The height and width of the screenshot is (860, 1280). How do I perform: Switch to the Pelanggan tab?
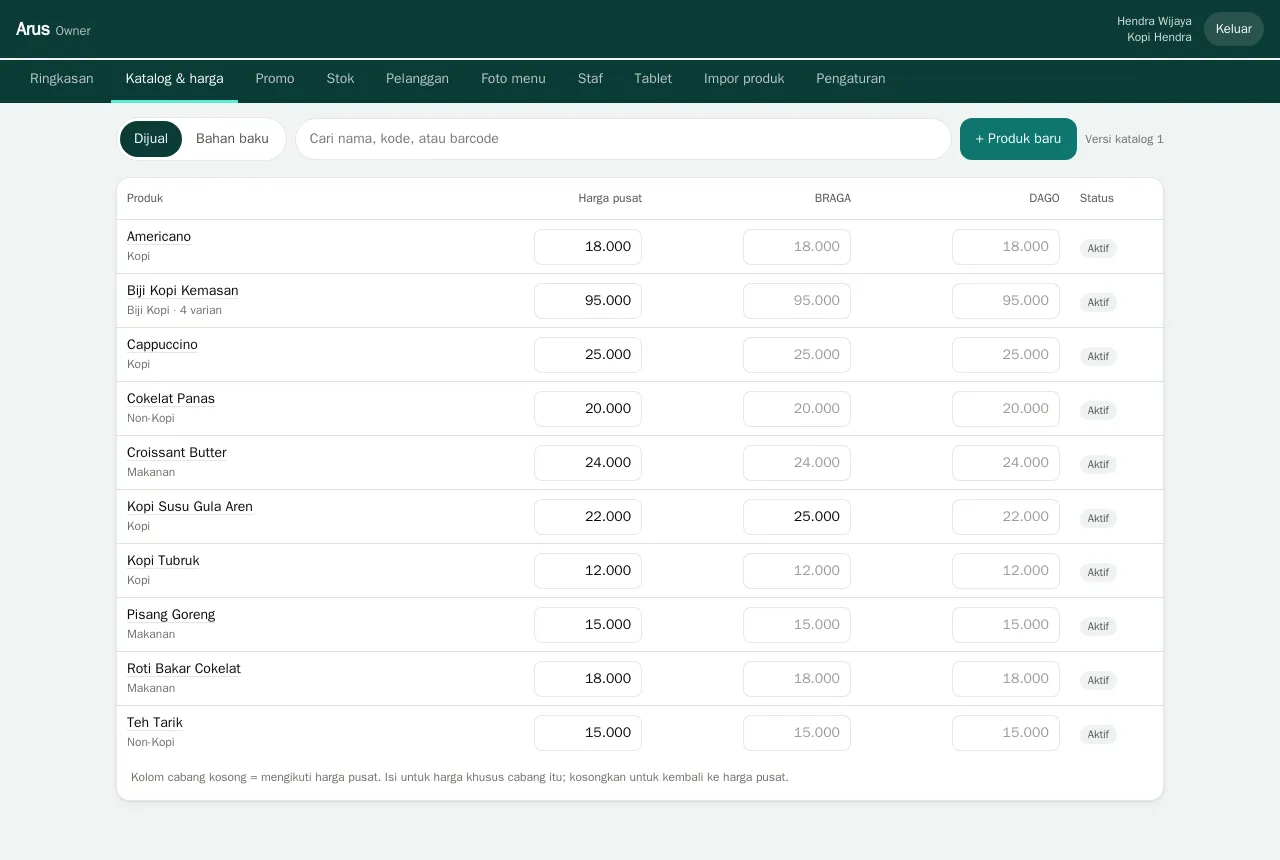coord(417,79)
